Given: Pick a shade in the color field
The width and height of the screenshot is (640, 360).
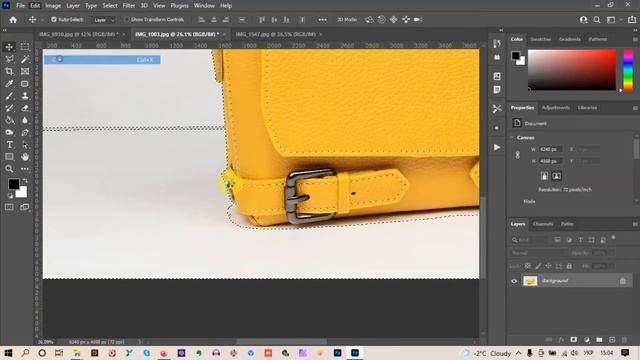Looking at the screenshot, I should (572, 70).
